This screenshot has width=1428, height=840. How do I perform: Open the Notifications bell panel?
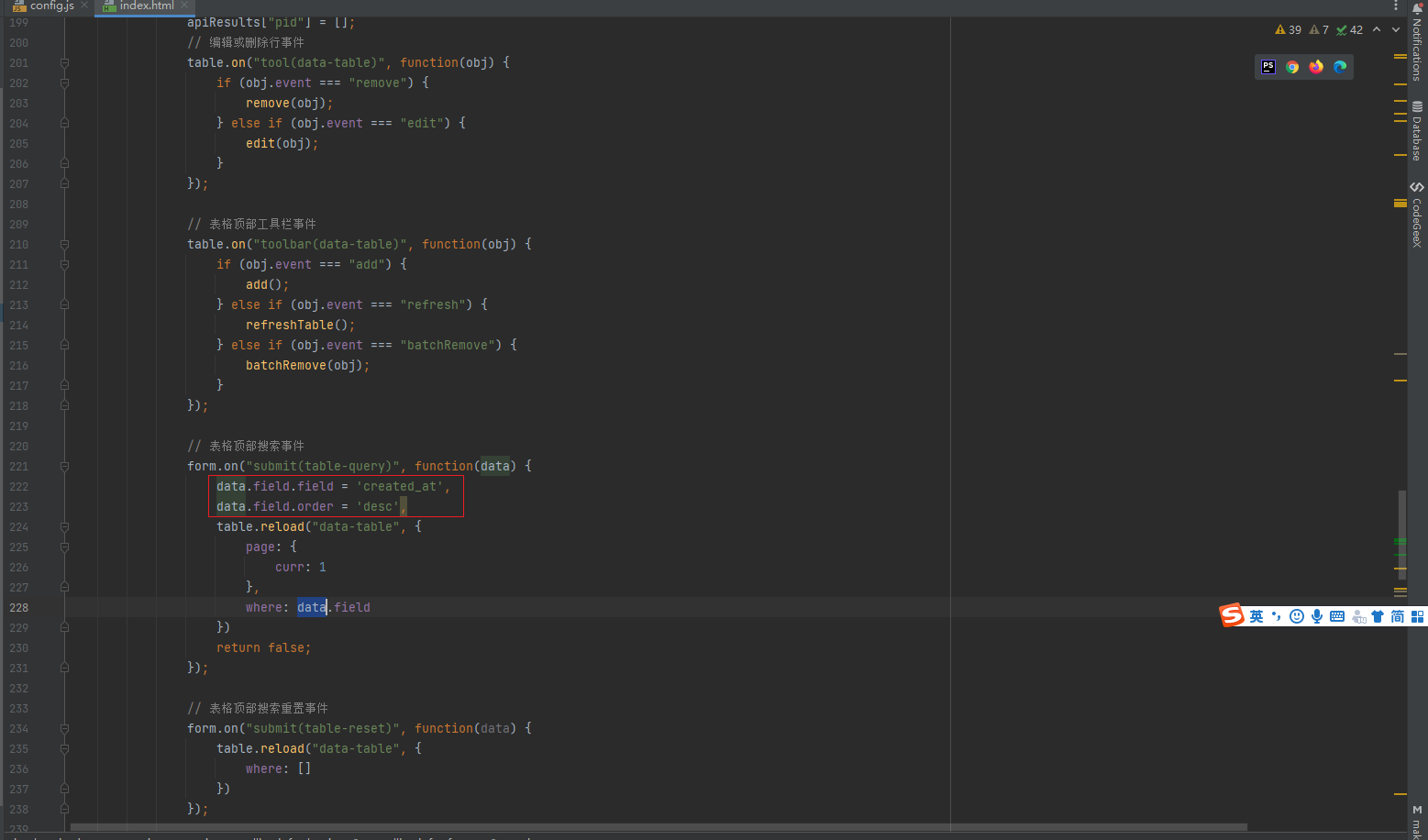(1417, 41)
